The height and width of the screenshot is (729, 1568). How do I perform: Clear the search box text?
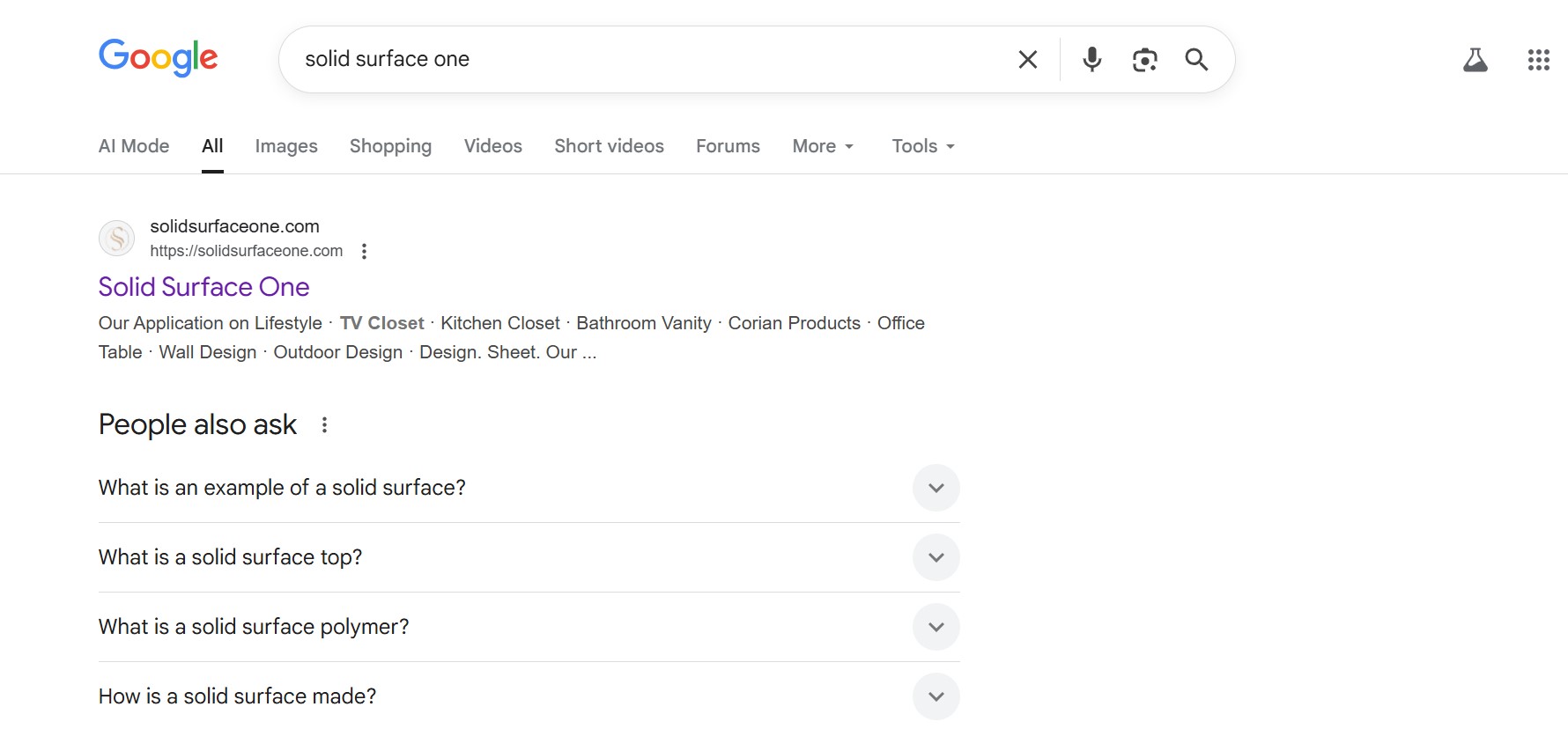click(x=1027, y=59)
